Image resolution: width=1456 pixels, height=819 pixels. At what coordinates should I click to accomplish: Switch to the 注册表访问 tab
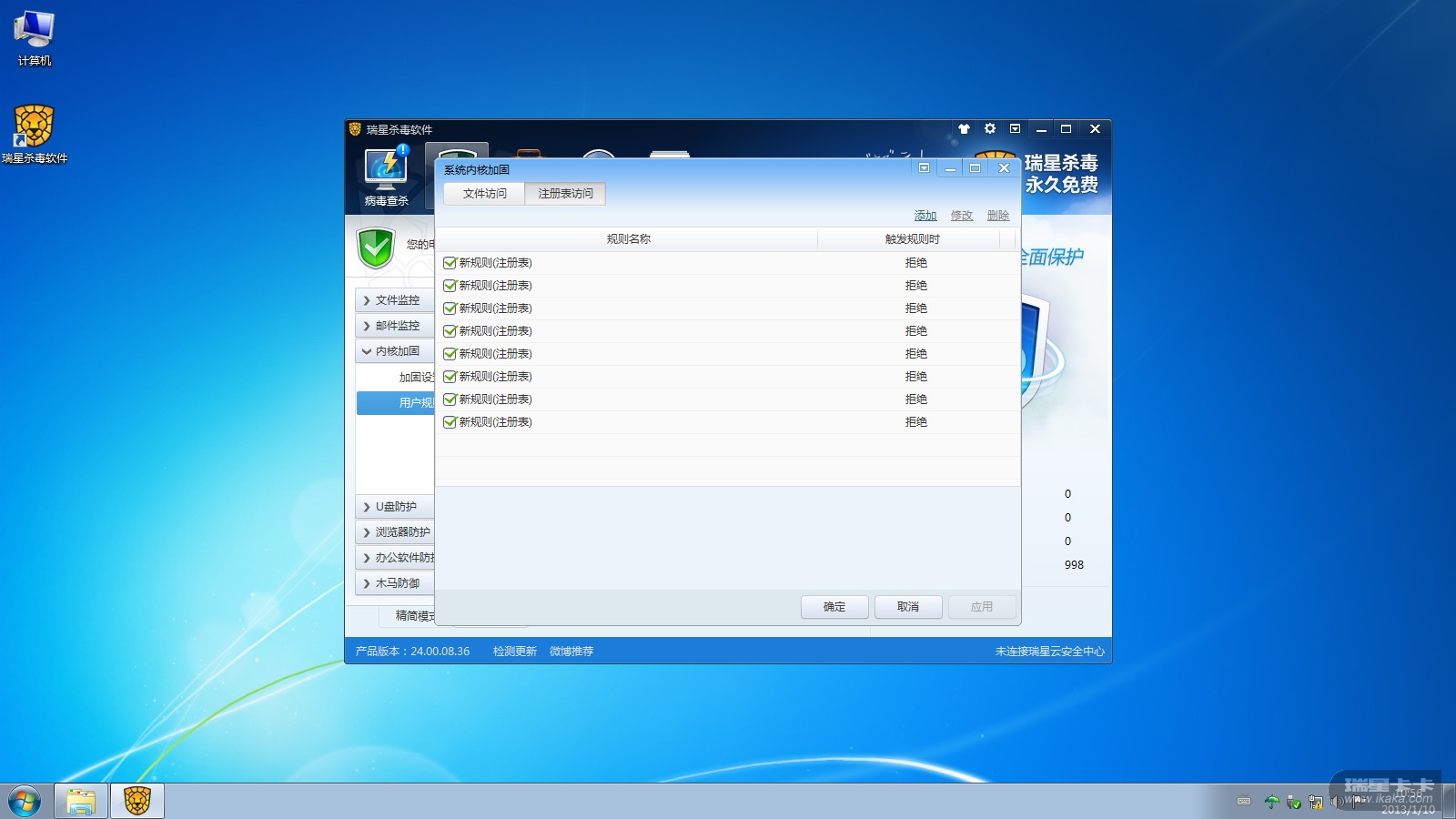point(565,194)
